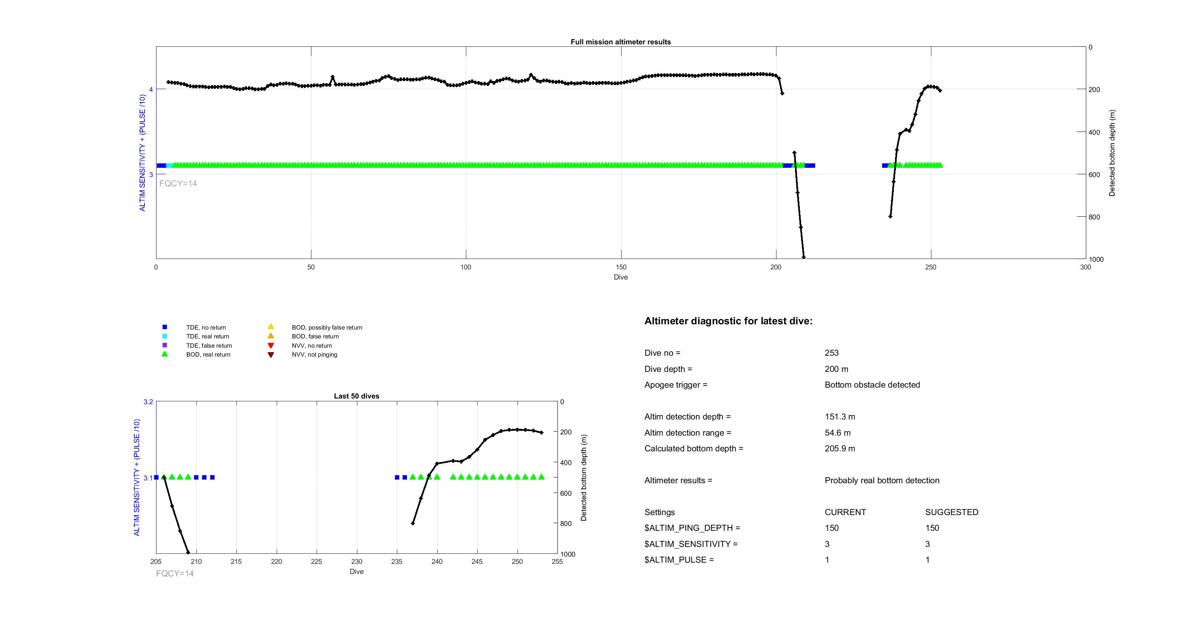Click the suggested $ALTIM_PING_DEPTH value 150

click(932, 528)
